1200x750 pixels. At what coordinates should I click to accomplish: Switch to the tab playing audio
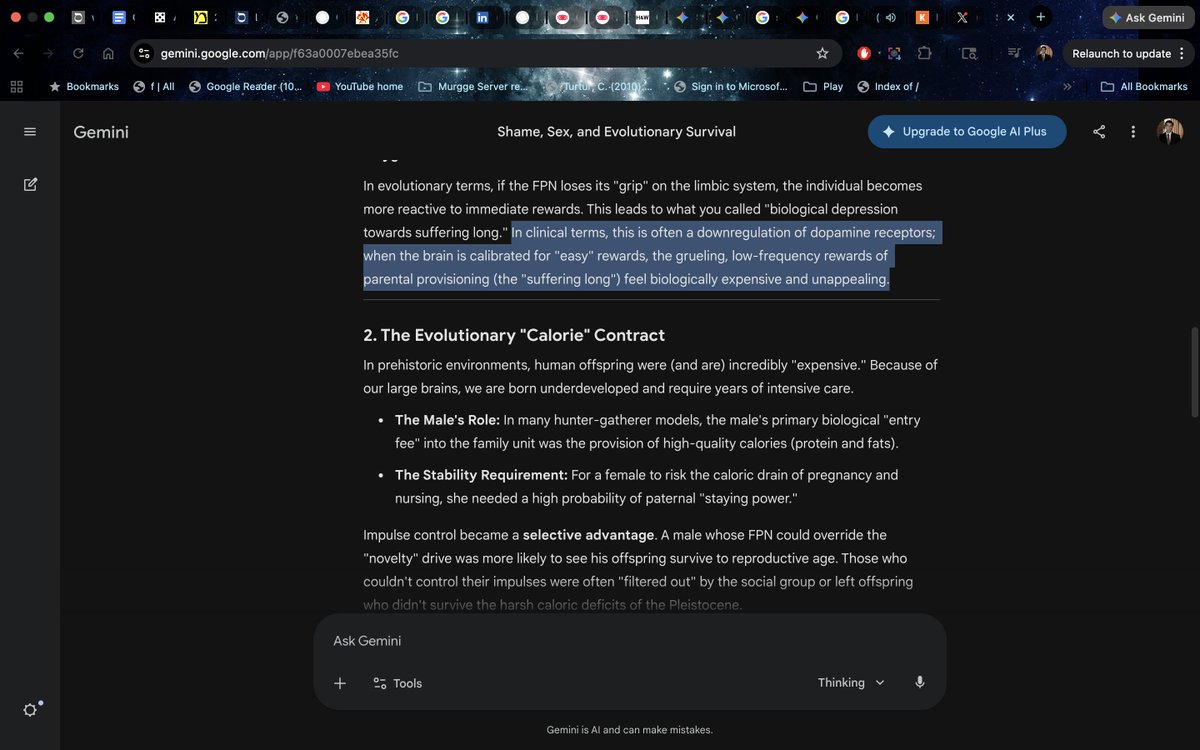[x=886, y=17]
